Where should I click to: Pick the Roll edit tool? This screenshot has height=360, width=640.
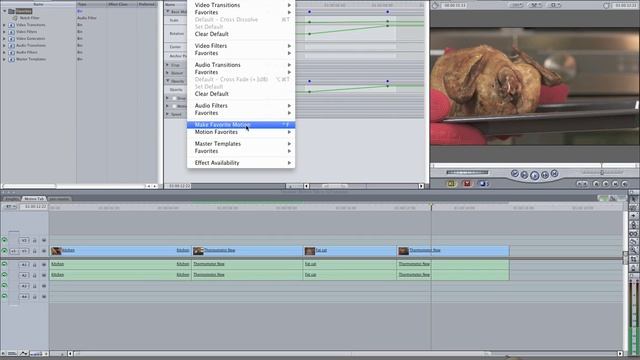(x=633, y=225)
